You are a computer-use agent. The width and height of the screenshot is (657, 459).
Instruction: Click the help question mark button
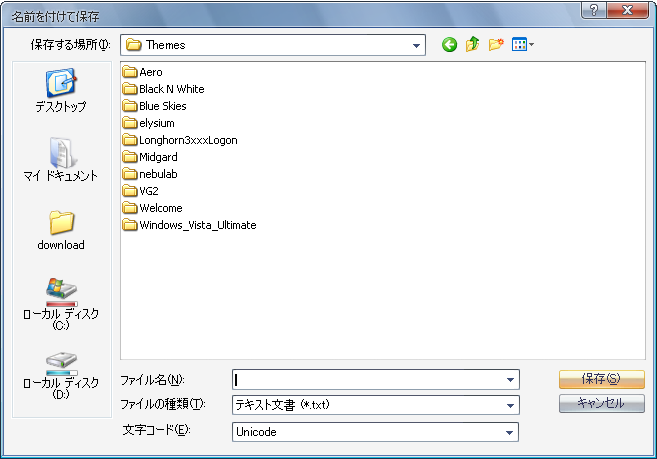[x=593, y=10]
